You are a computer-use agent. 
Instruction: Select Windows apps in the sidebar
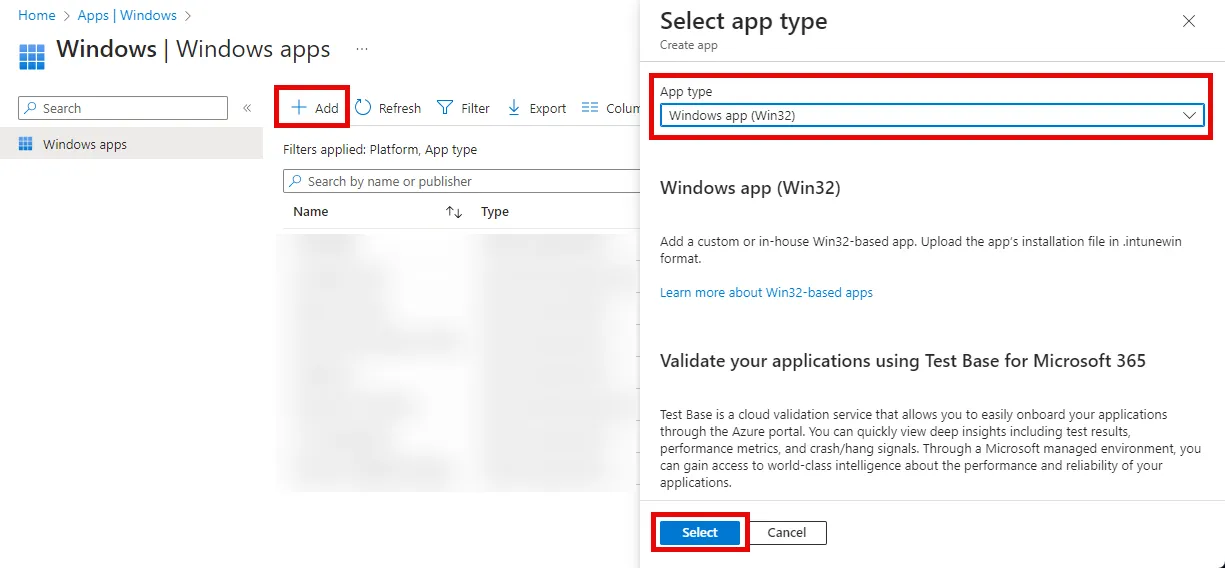coord(131,144)
